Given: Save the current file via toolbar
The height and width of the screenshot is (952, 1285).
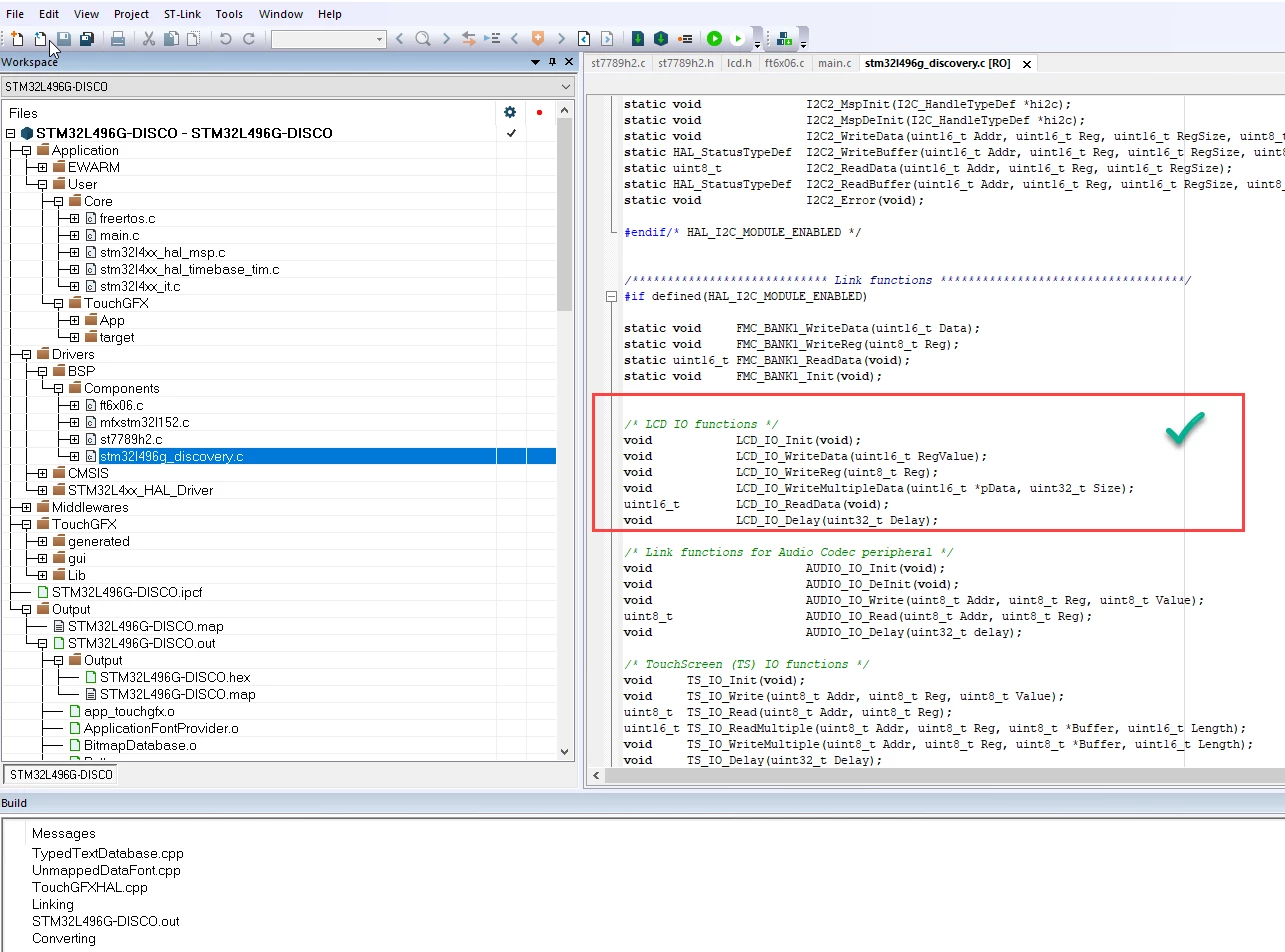Looking at the screenshot, I should tap(63, 39).
